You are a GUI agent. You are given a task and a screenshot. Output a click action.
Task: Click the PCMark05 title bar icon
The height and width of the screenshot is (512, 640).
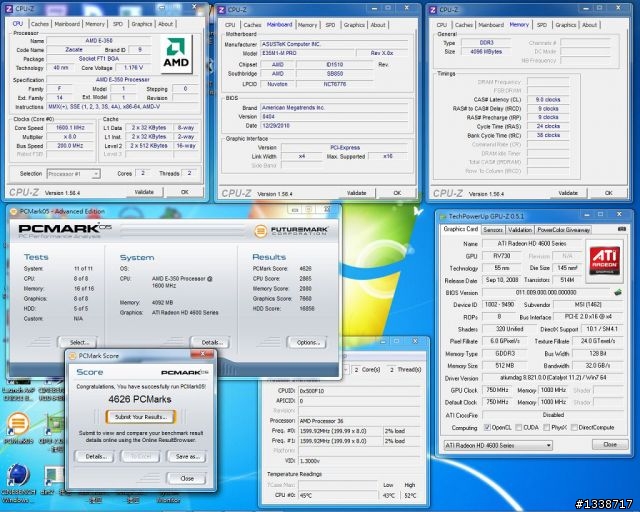pos(13,211)
